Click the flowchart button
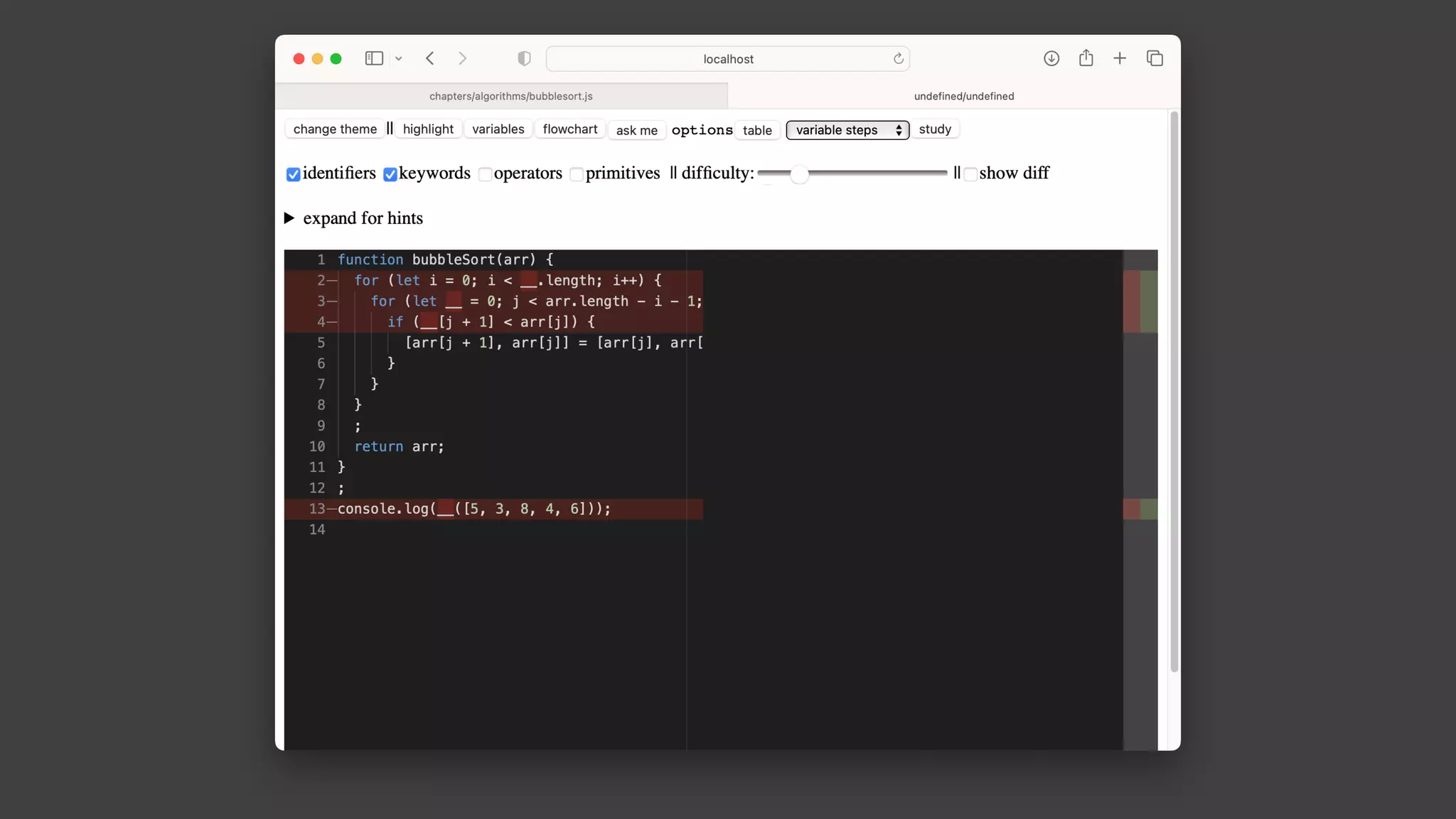This screenshot has height=819, width=1456. [569, 129]
